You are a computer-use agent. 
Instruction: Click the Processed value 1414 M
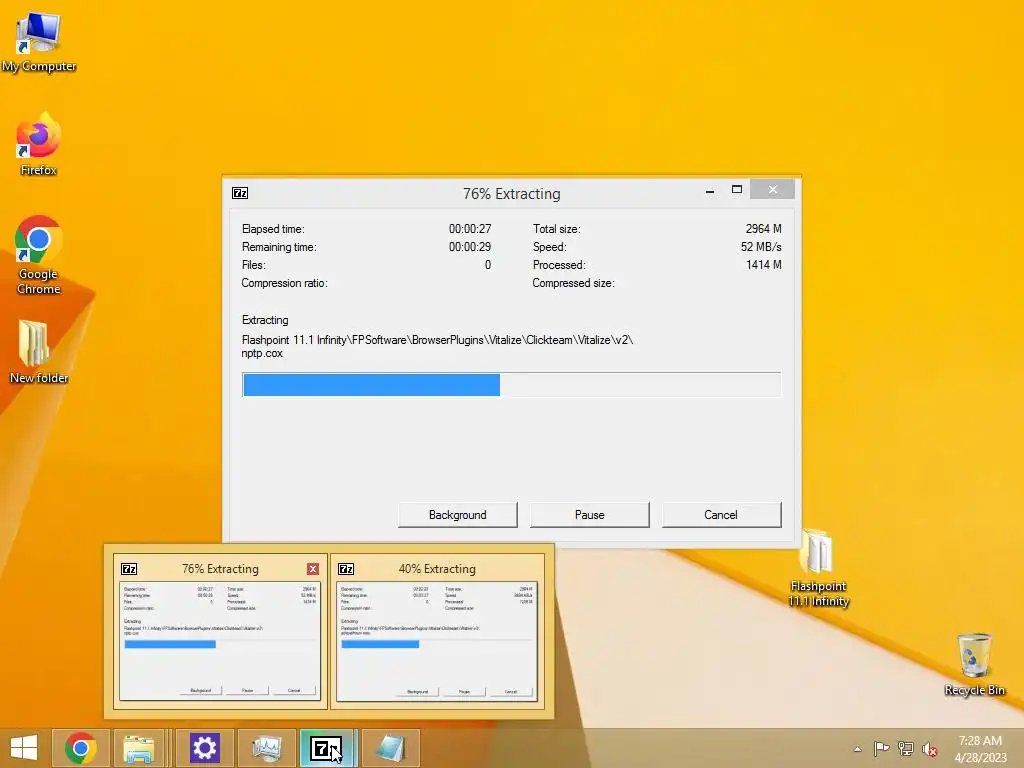[x=763, y=264]
